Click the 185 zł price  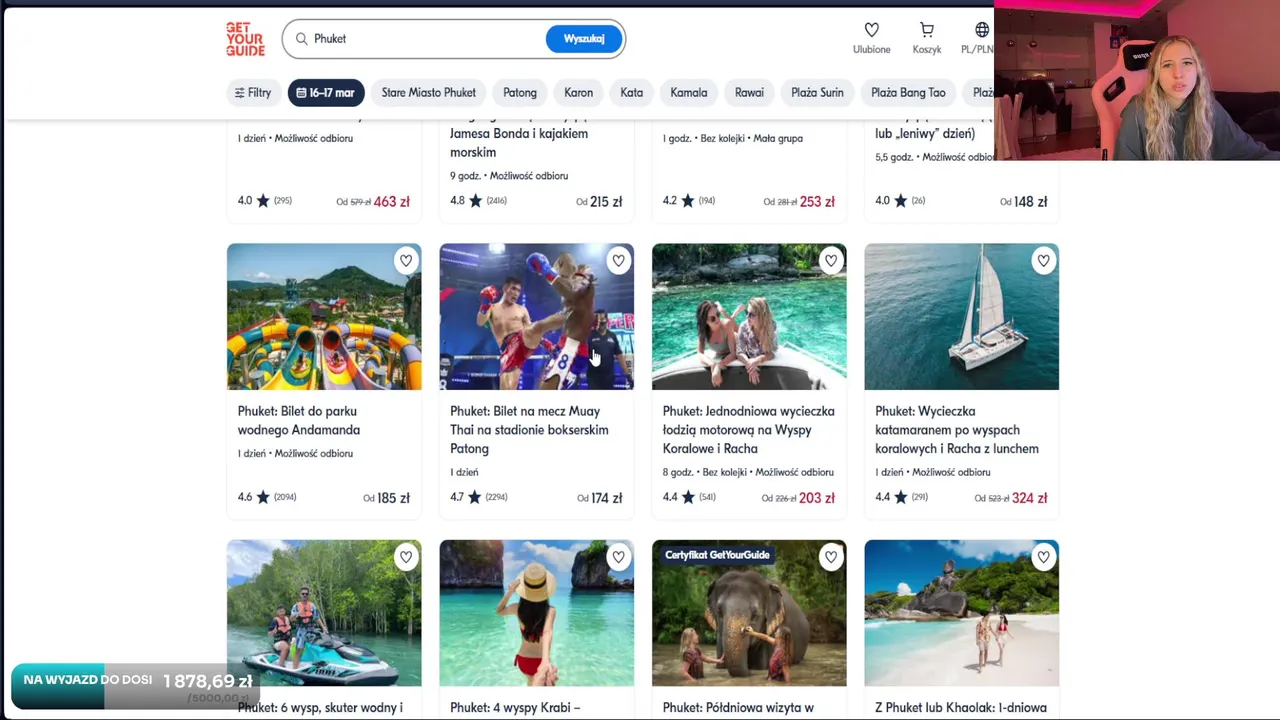tap(393, 498)
